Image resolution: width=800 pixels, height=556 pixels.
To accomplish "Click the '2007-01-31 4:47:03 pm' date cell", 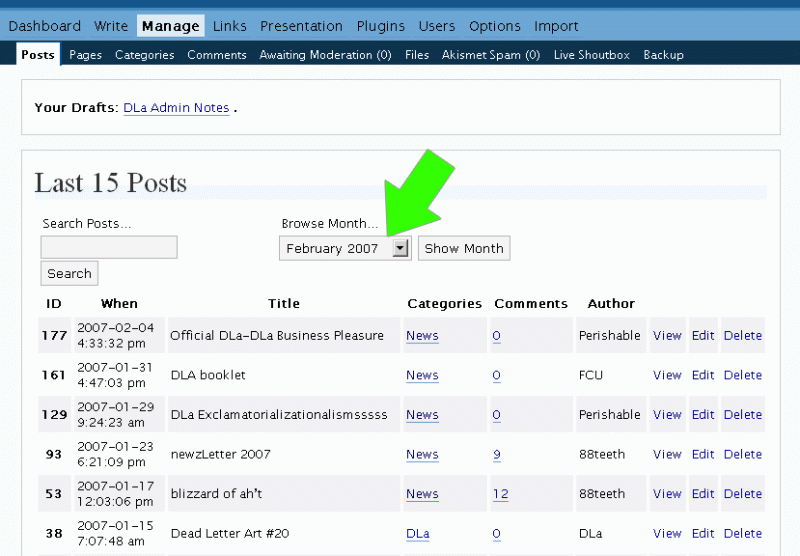I will (x=119, y=375).
